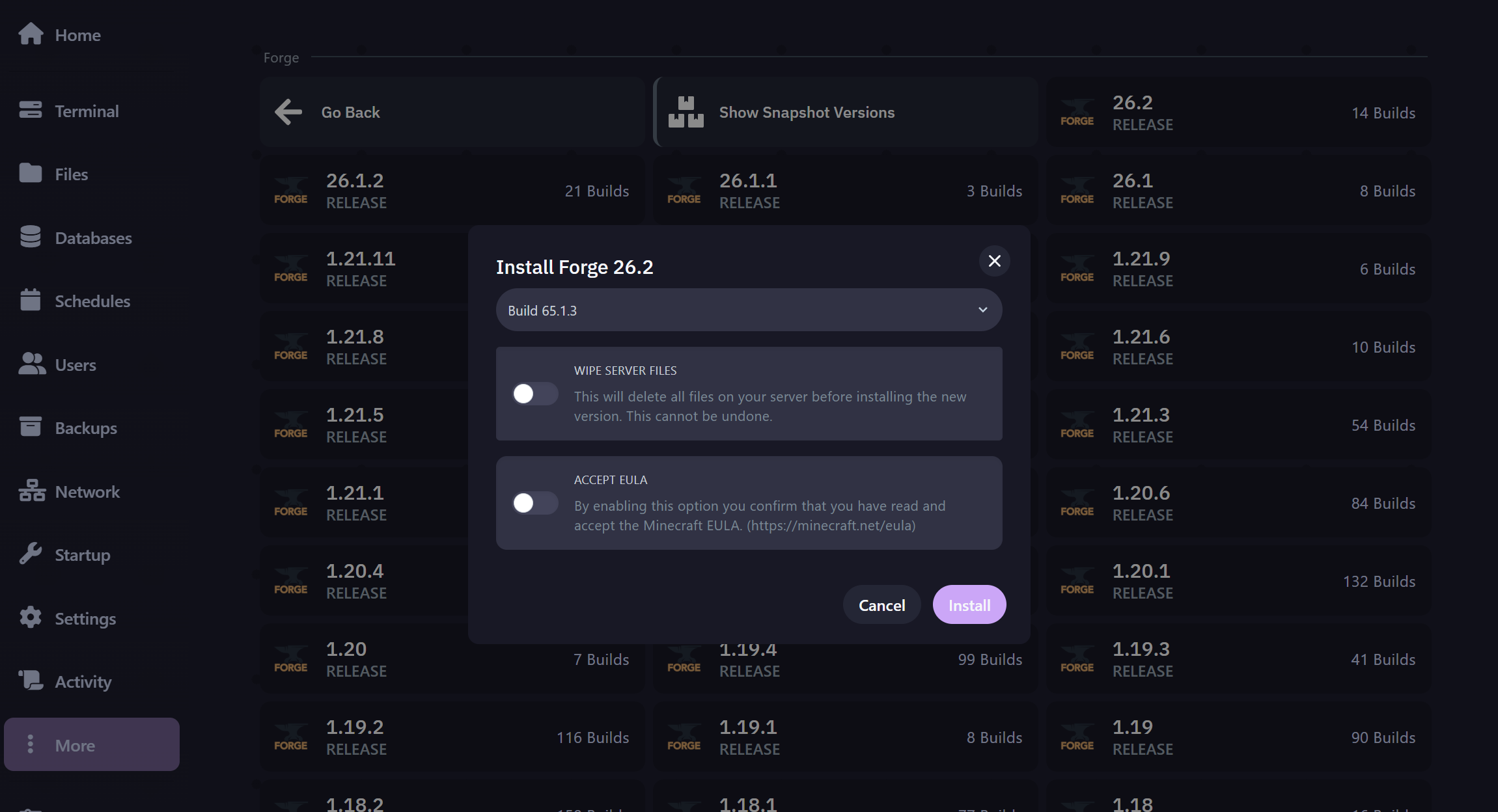The height and width of the screenshot is (812, 1498).
Task: Expand the More menu in sidebar
Action: (92, 744)
